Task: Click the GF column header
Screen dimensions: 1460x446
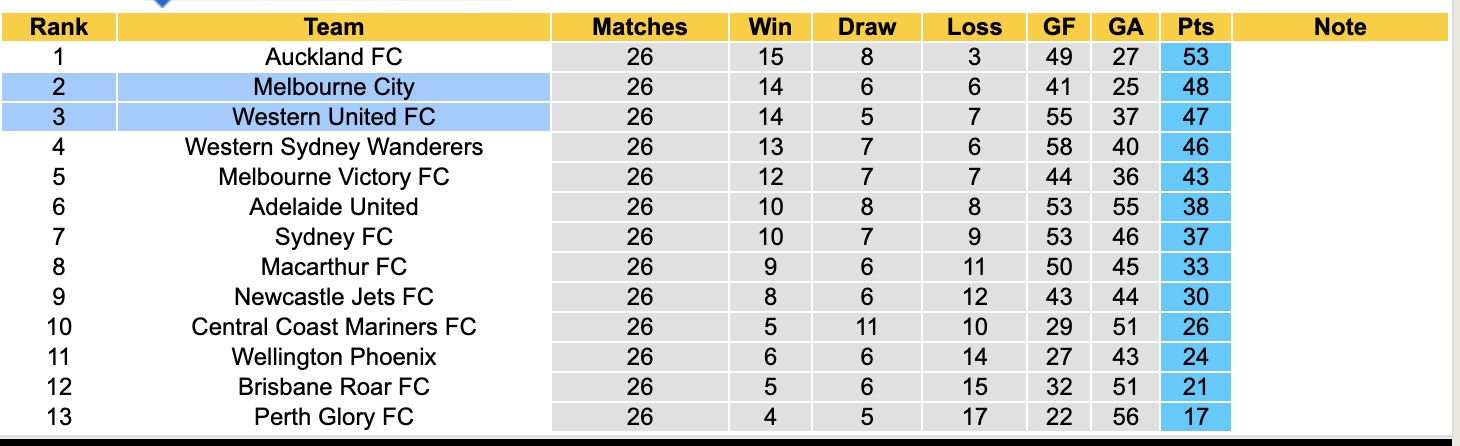Action: pyautogui.click(x=1058, y=27)
